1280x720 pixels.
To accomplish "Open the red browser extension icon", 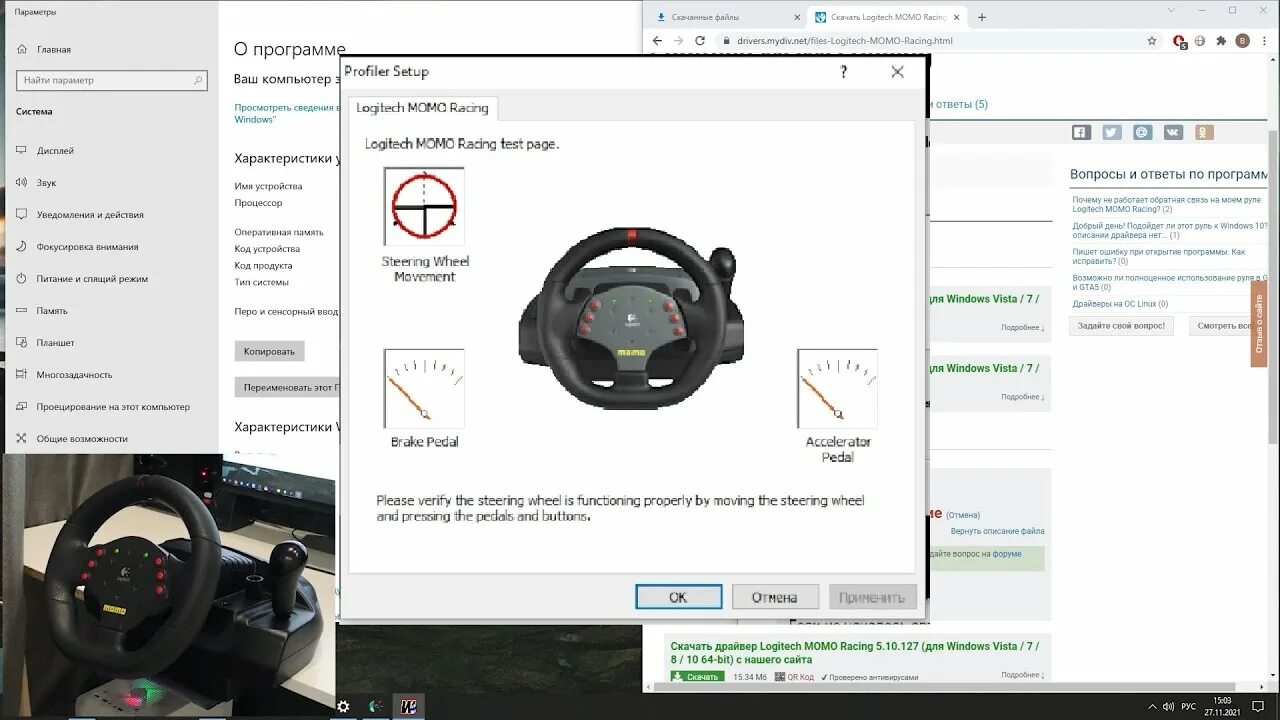I will click(x=1179, y=42).
